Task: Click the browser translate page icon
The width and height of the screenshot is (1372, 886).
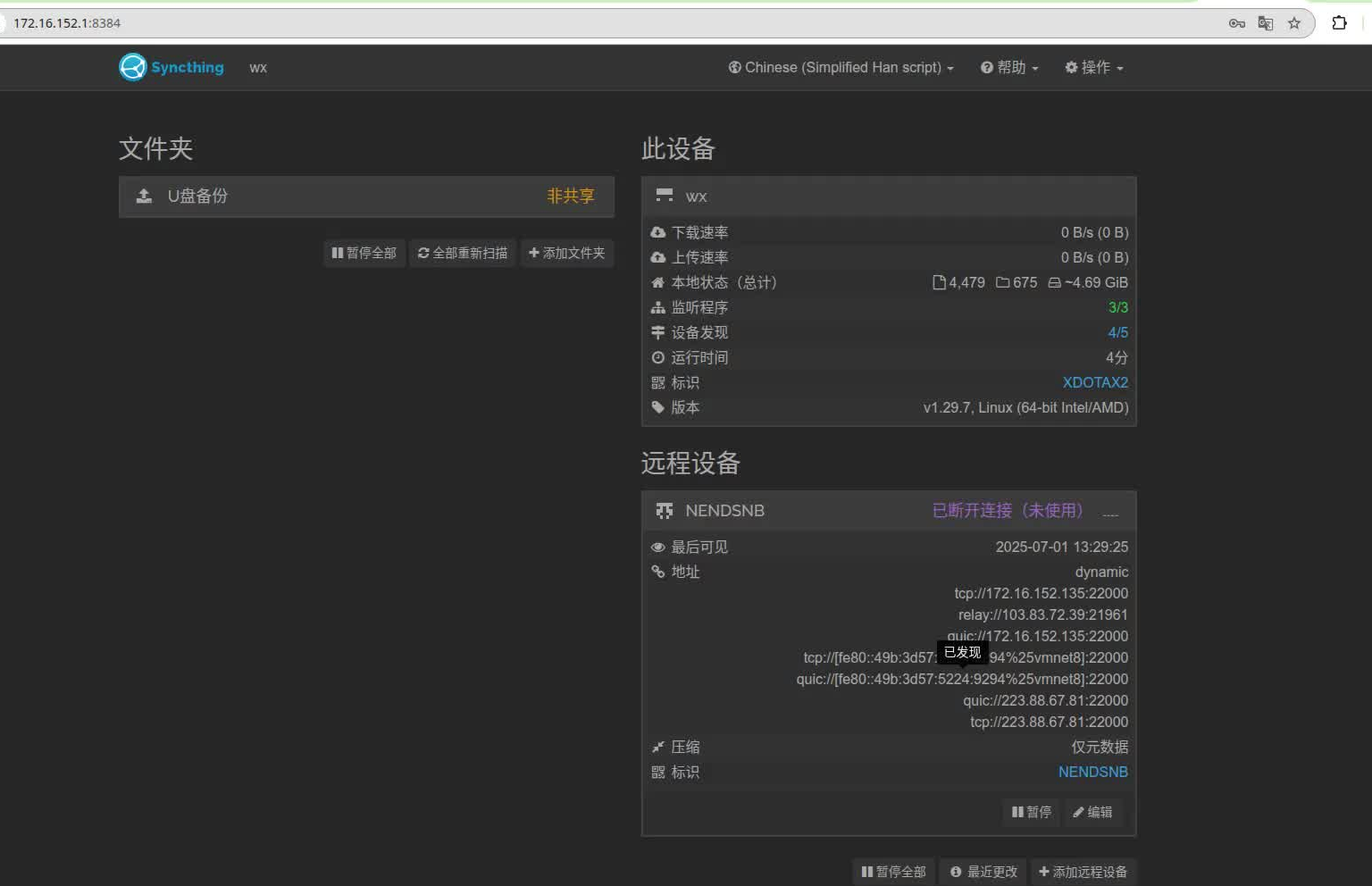Action: pyautogui.click(x=1266, y=23)
